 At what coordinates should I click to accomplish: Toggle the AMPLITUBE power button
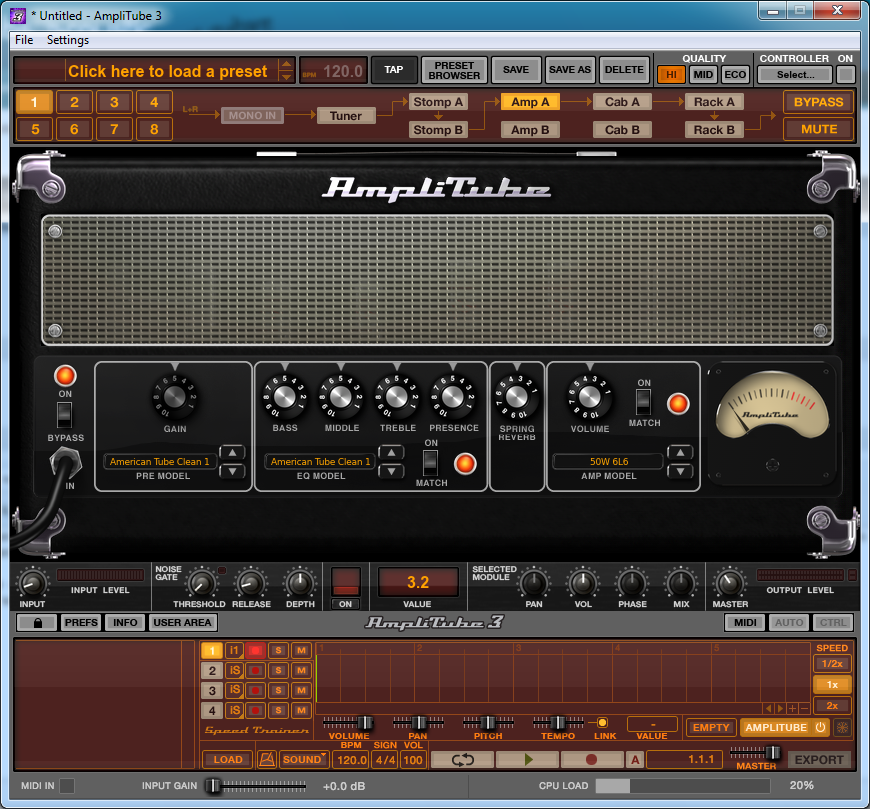pos(820,727)
